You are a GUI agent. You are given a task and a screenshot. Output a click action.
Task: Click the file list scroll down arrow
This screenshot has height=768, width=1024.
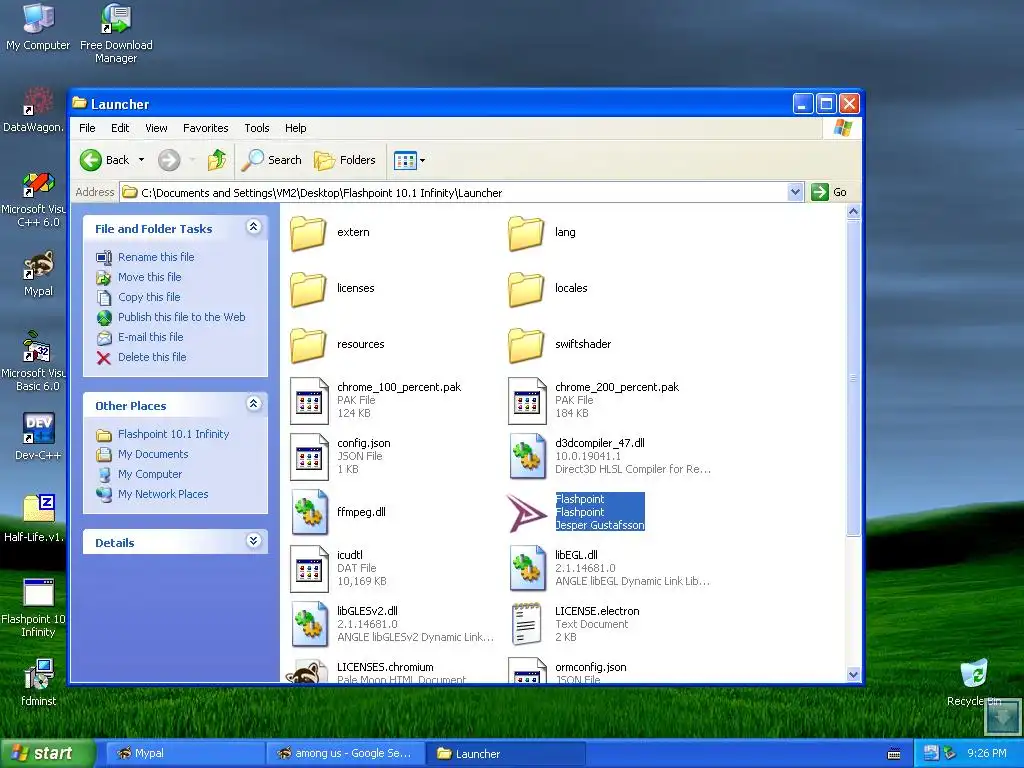pyautogui.click(x=853, y=675)
